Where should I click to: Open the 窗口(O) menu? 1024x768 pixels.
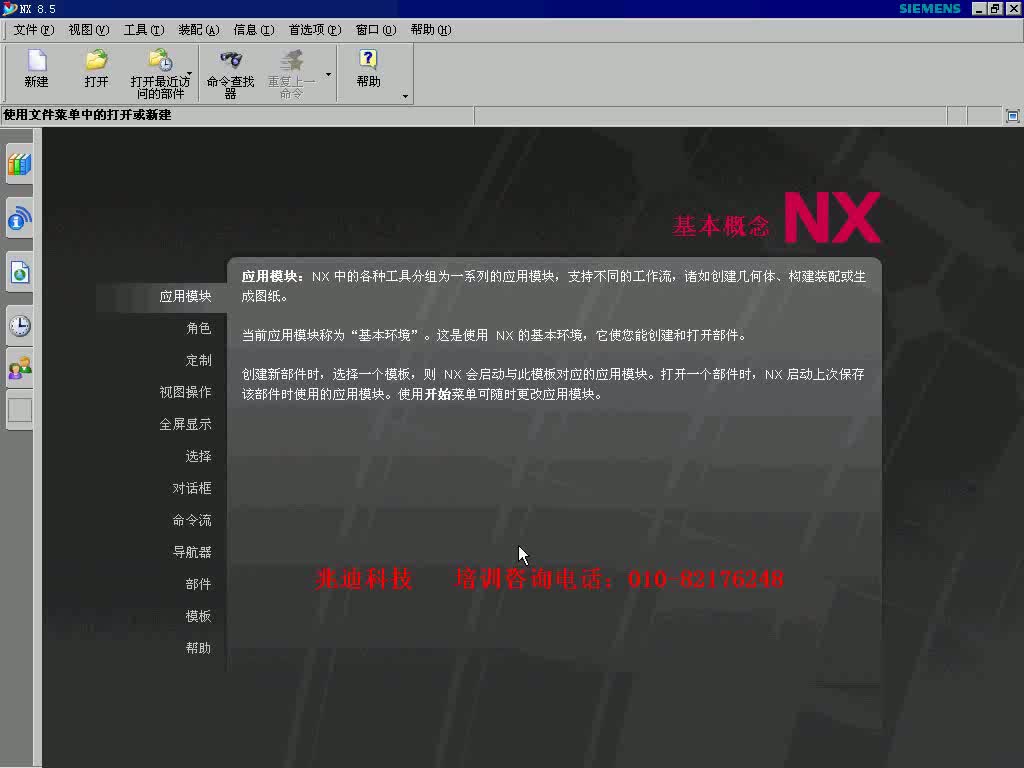pyautogui.click(x=376, y=30)
